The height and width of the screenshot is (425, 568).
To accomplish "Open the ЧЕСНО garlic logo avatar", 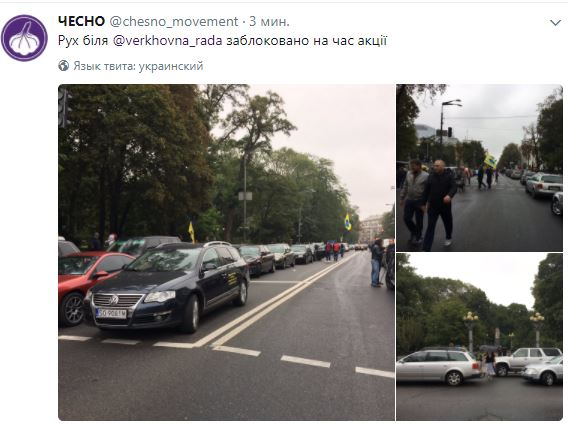I will [x=24, y=38].
